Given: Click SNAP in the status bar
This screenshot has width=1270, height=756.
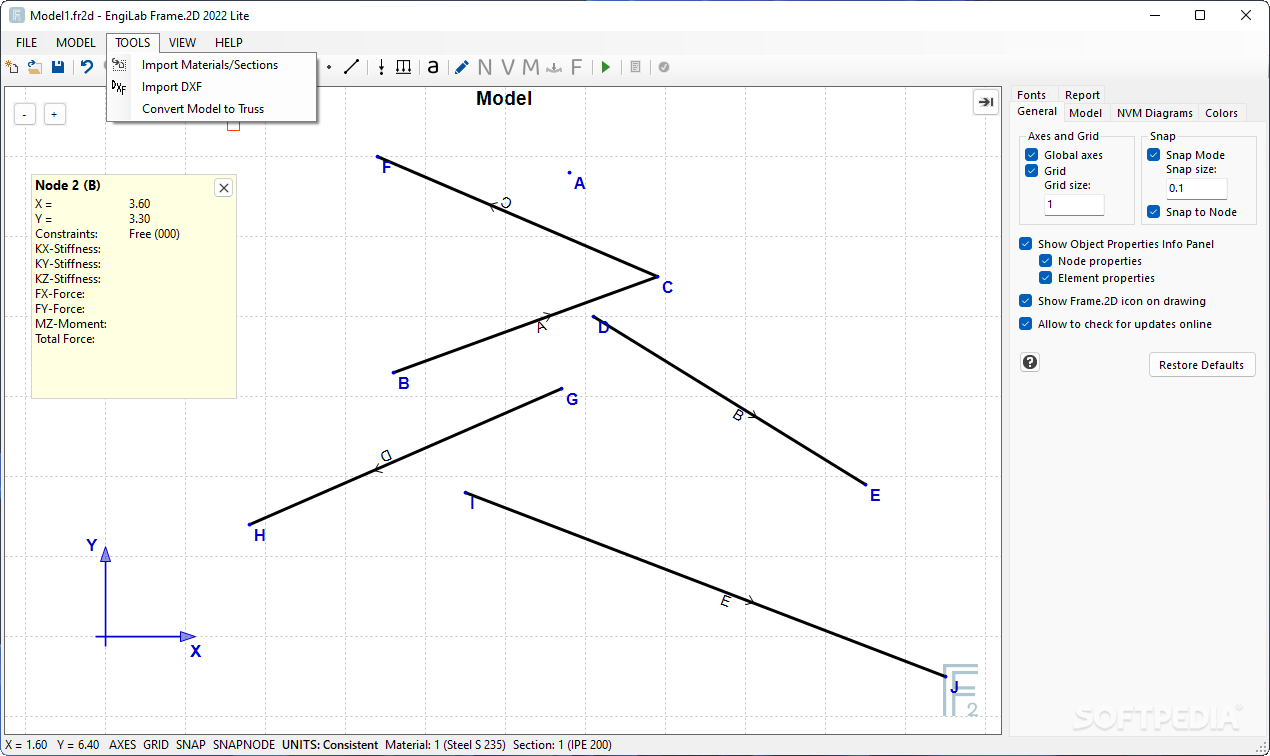Looking at the screenshot, I should (191, 745).
